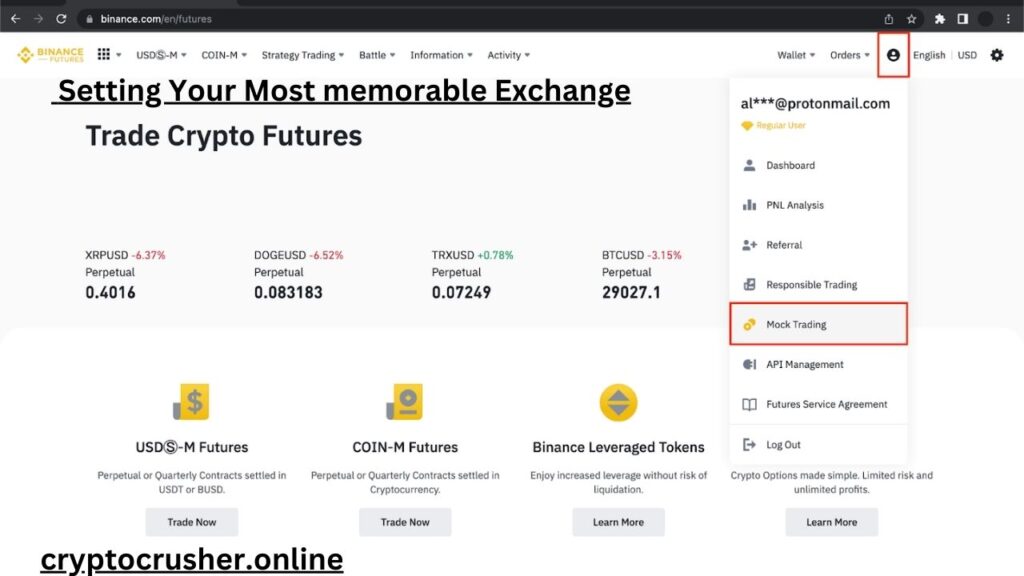Select PNL Analysis in account menu

click(818, 205)
